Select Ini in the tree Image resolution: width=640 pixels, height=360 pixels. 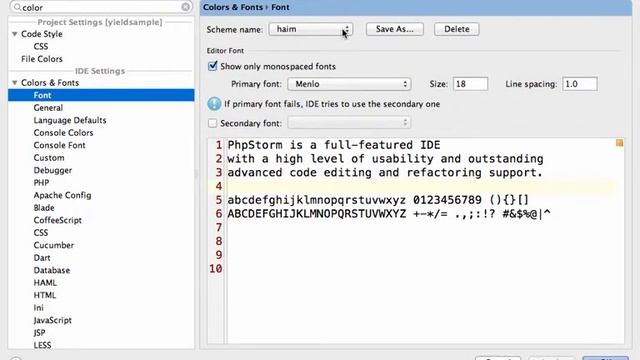click(x=38, y=307)
